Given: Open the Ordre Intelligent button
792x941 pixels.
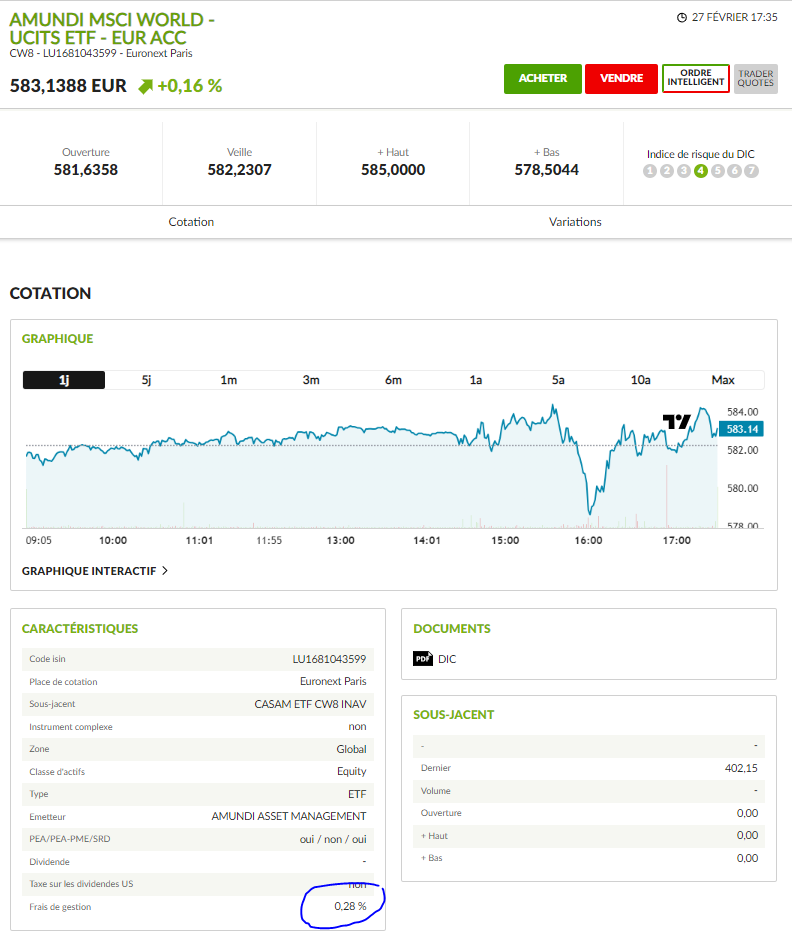Looking at the screenshot, I should (695, 79).
